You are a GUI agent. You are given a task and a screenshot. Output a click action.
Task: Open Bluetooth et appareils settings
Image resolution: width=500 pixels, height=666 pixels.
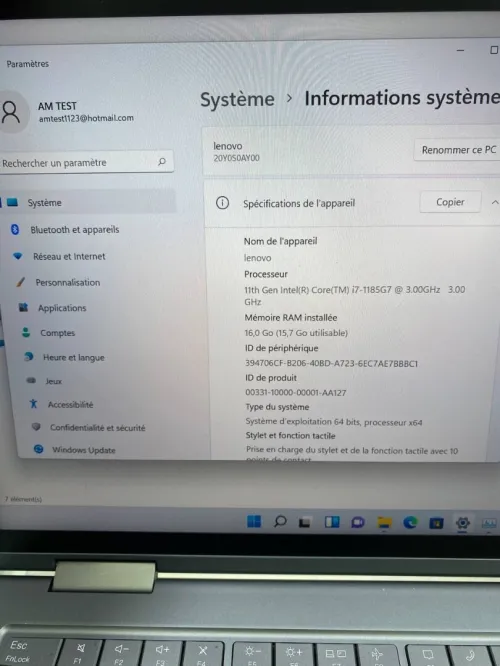coord(75,230)
